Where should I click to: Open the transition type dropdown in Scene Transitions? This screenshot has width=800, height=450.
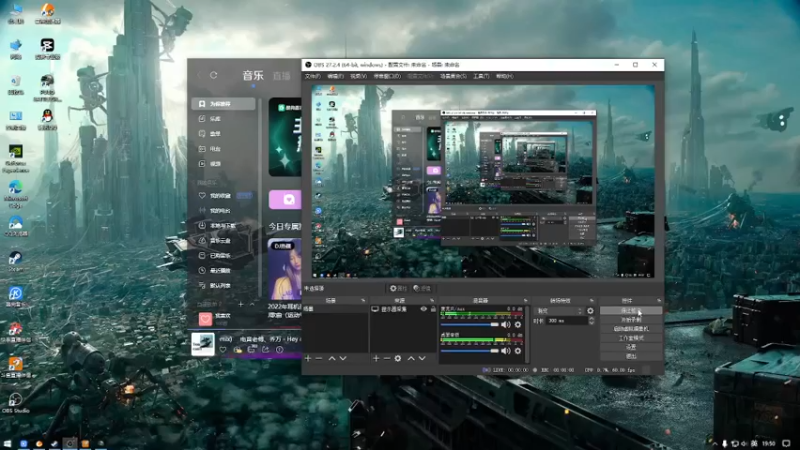559,311
